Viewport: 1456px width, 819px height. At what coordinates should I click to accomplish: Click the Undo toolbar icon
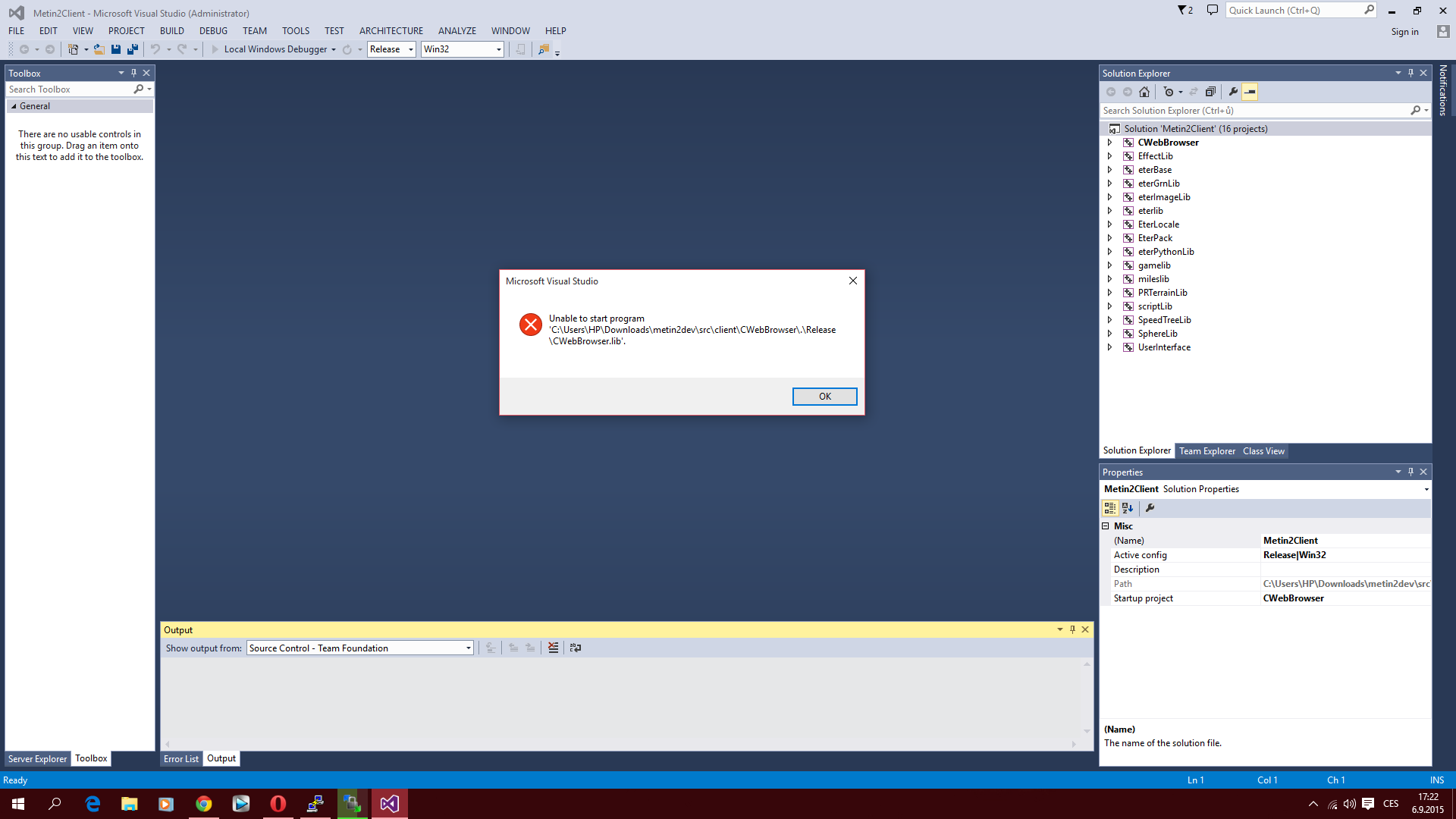(x=155, y=49)
